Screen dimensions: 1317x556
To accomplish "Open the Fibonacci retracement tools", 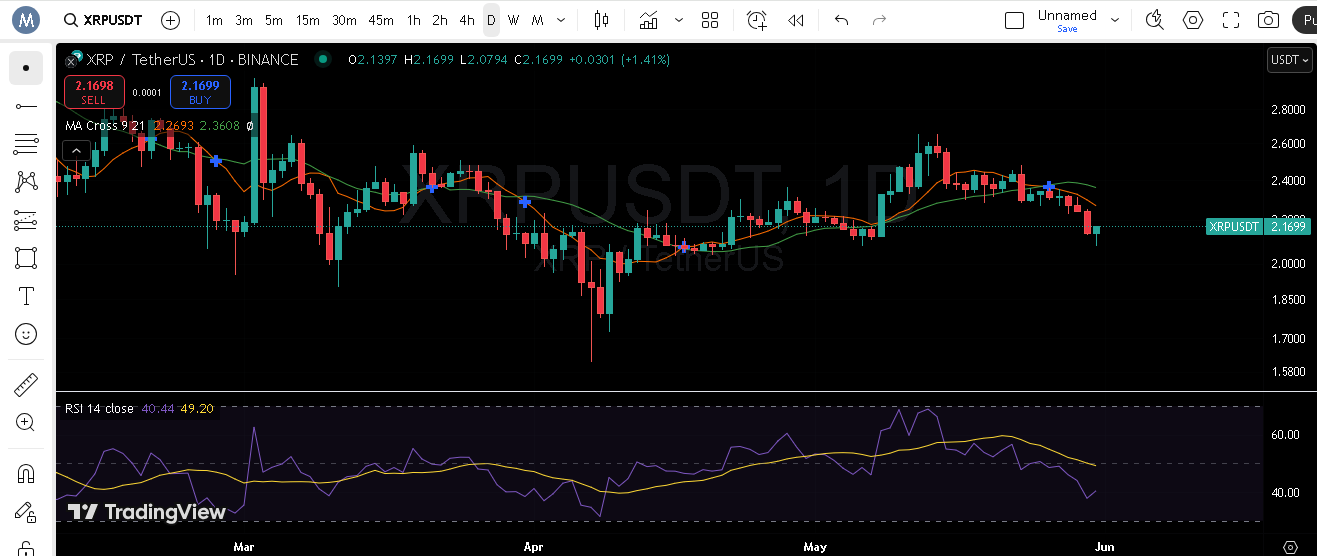I will click(26, 144).
